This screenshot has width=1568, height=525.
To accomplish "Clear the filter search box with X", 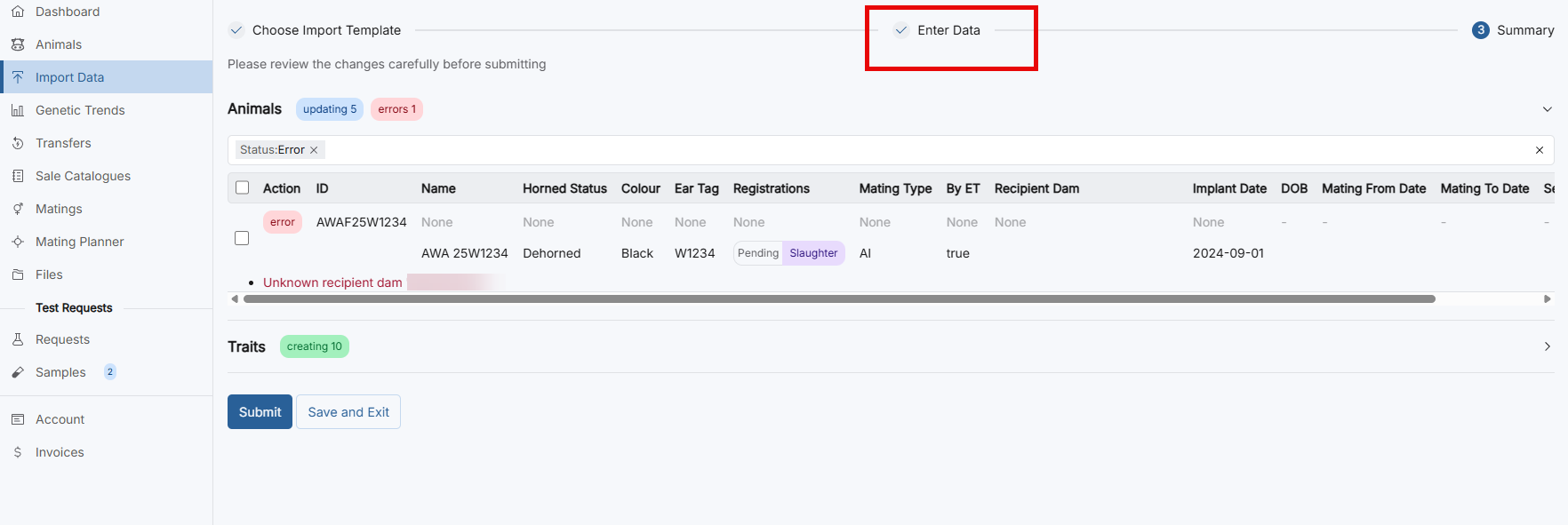I will pyautogui.click(x=1540, y=150).
